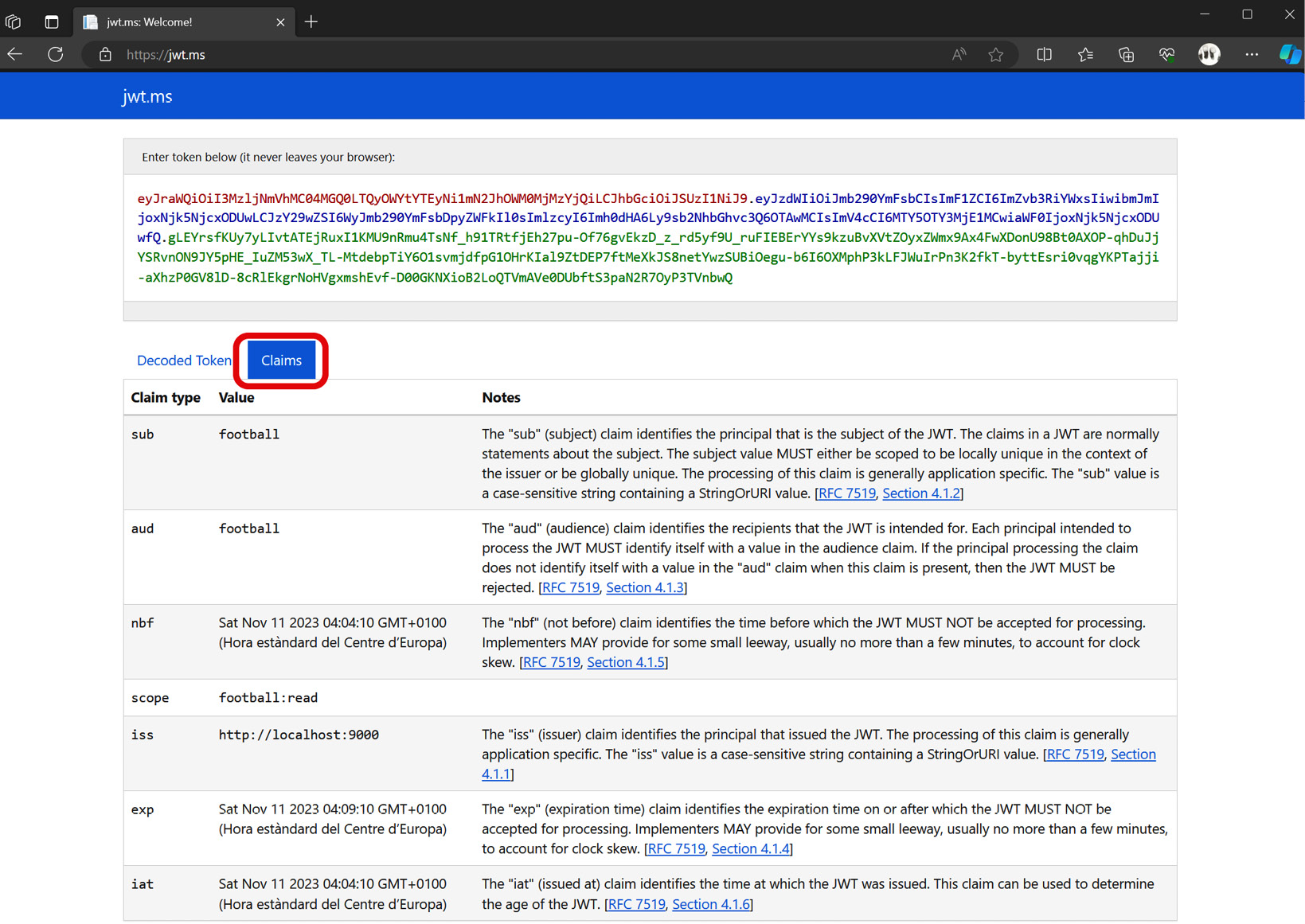Open RFC 7519 link in iat claim notes
The height and width of the screenshot is (924, 1305).
tap(637, 904)
